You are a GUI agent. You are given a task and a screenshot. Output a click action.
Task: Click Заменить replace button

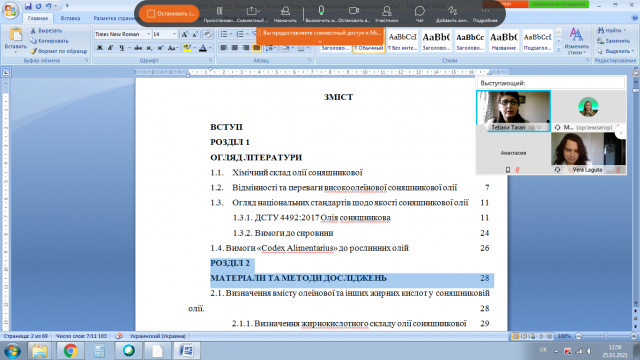pyautogui.click(x=613, y=41)
